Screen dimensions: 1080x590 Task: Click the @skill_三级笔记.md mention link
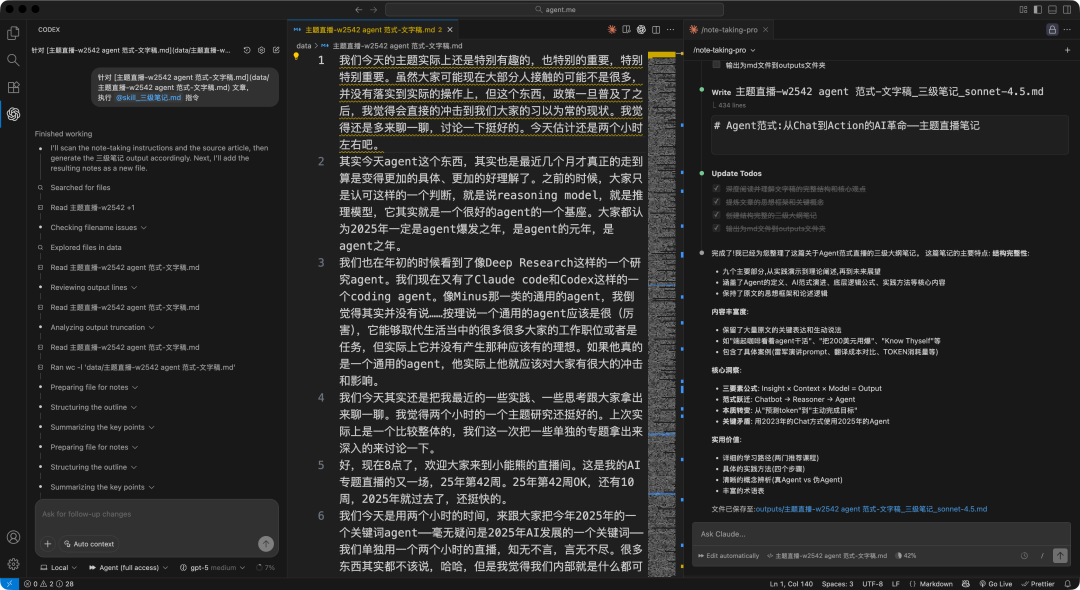[x=148, y=98]
